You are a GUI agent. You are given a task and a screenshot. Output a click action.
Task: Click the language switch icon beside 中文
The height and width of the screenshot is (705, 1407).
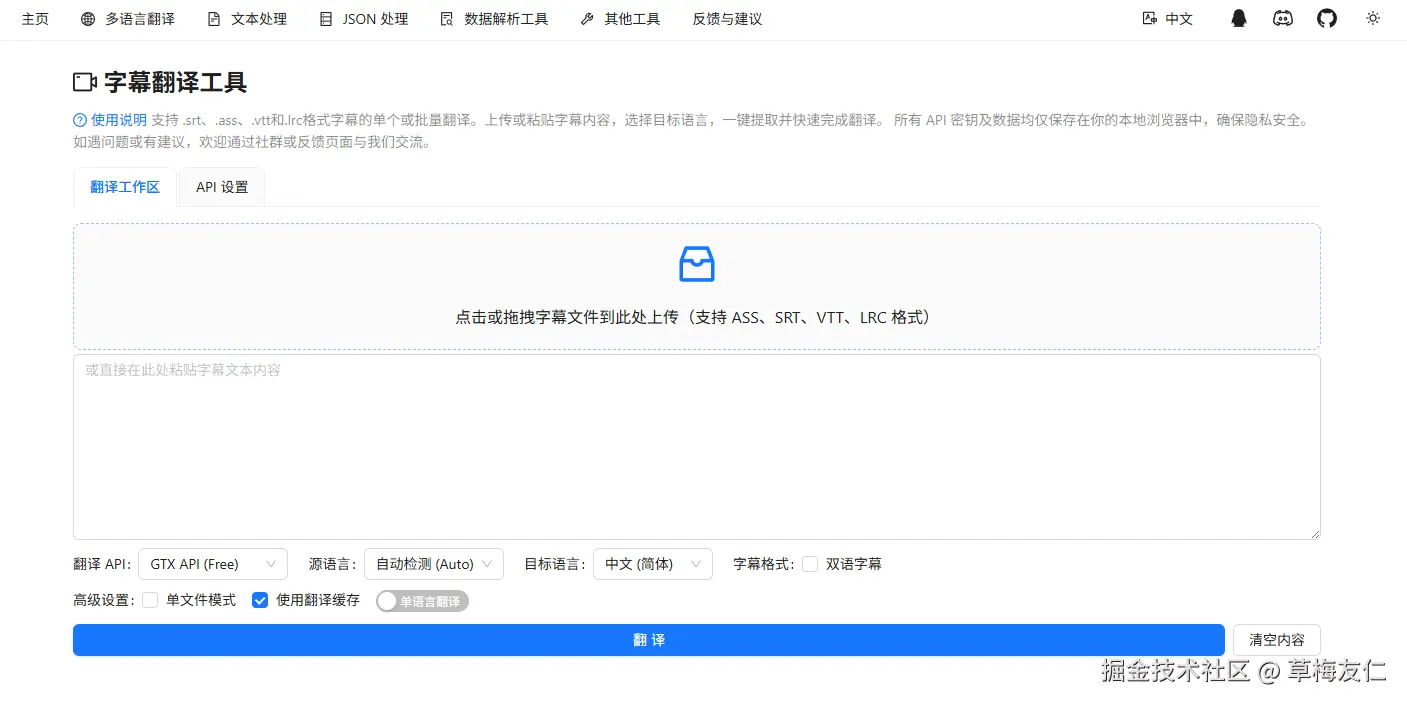pos(1150,18)
